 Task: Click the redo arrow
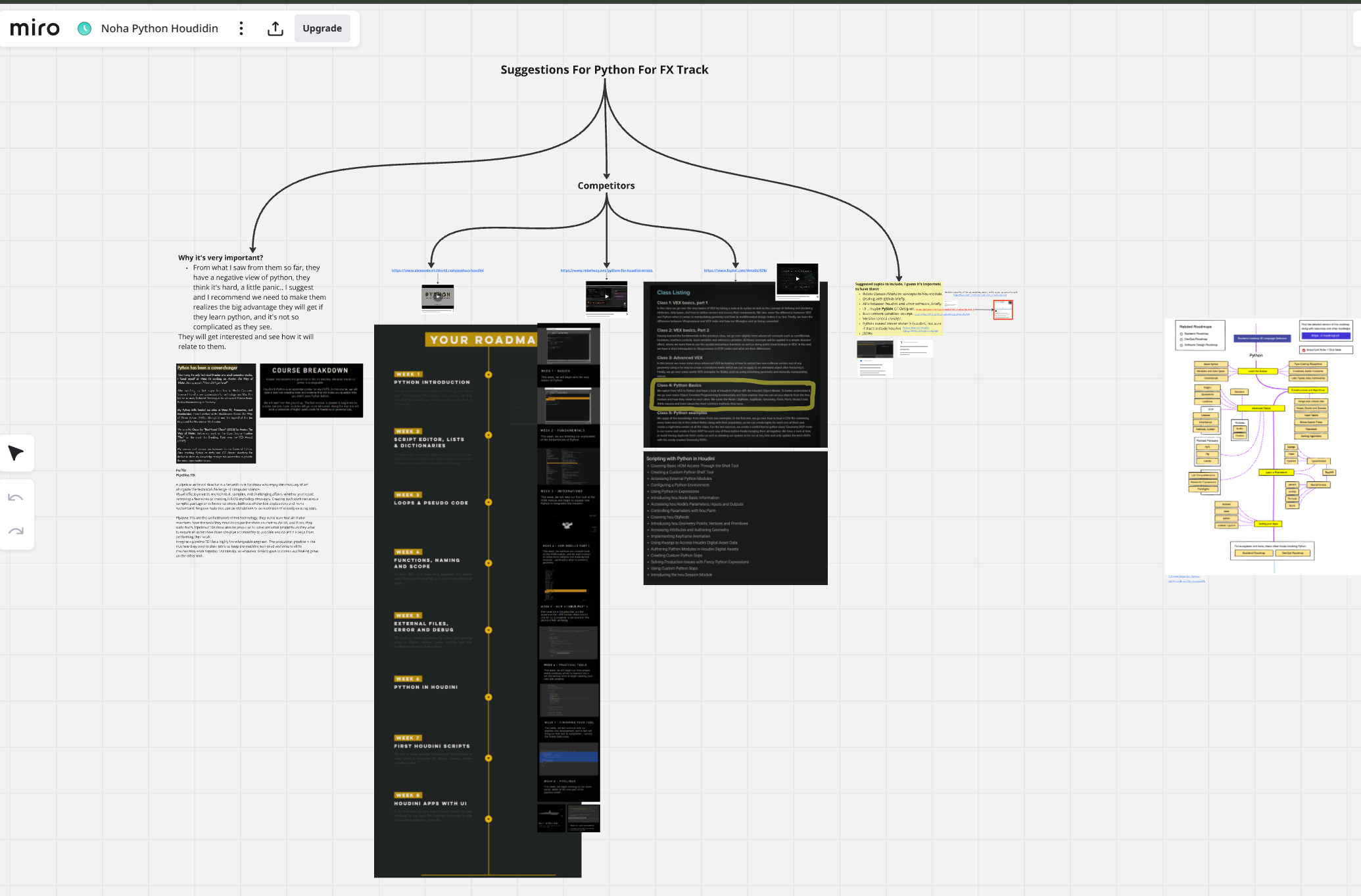point(16,531)
